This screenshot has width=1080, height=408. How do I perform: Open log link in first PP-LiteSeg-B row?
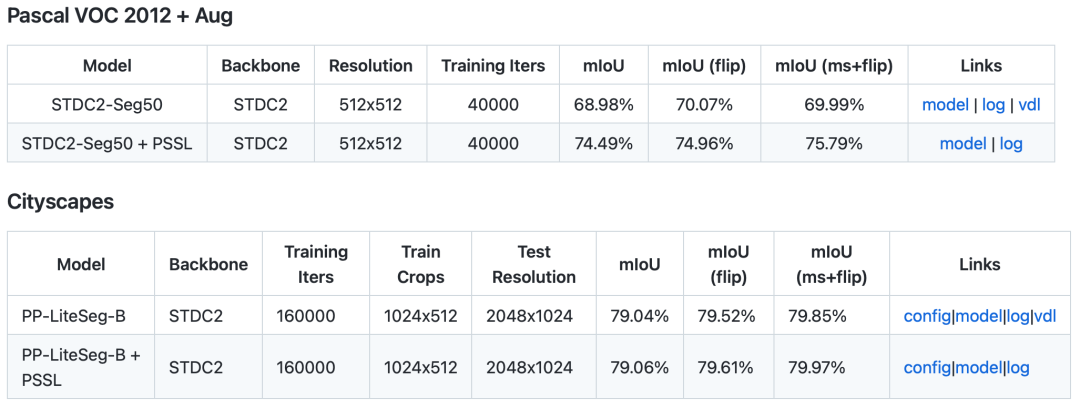pyautogui.click(x=1018, y=316)
